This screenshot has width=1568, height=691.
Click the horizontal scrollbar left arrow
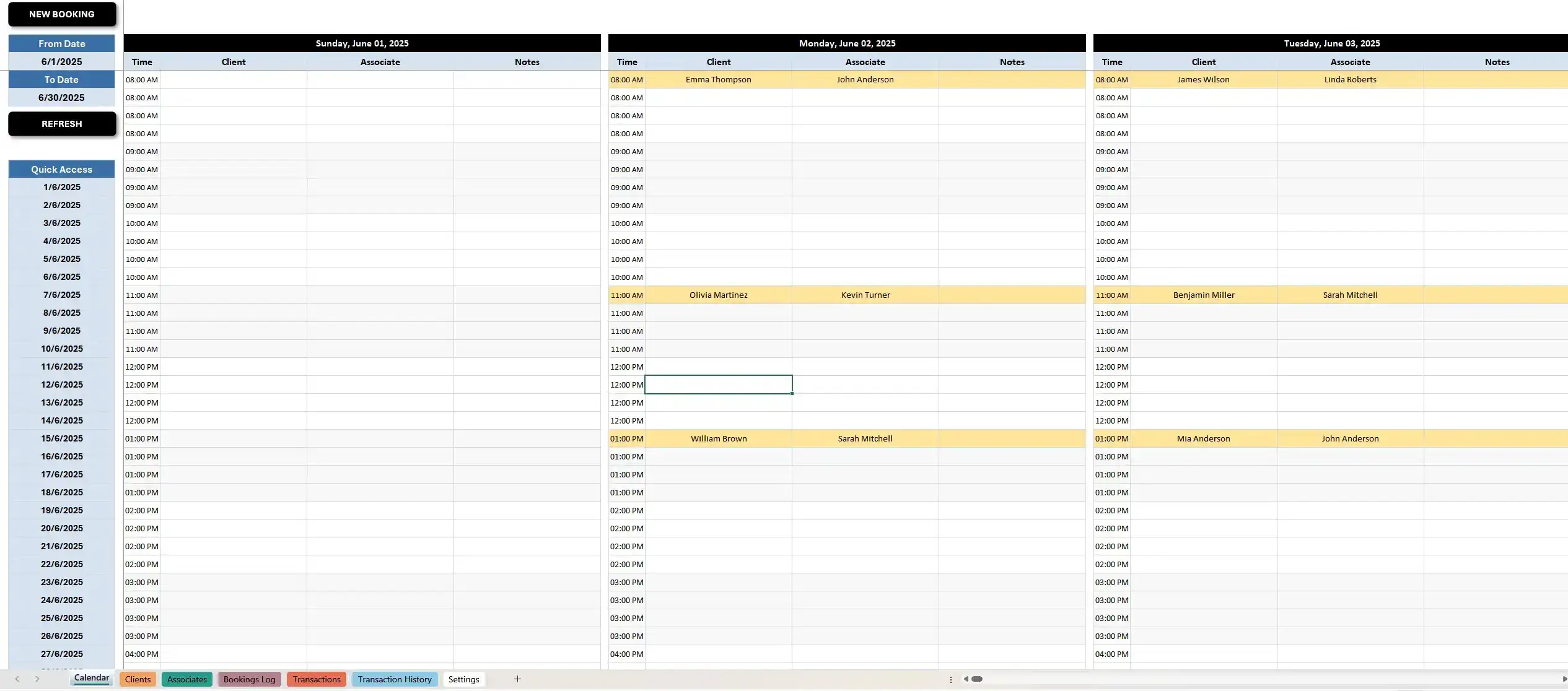click(966, 679)
